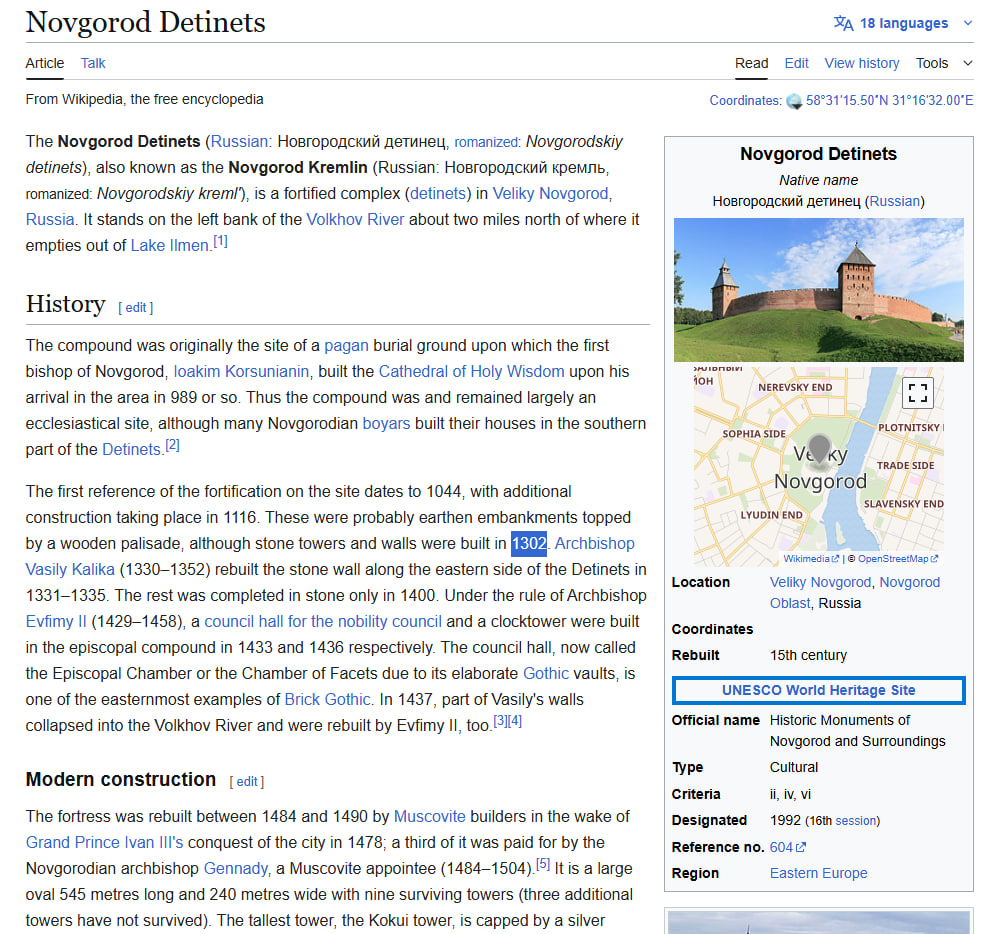This screenshot has height=934, width=986.
Task: Open the Veliky Novgorod link in intro
Action: tap(550, 194)
